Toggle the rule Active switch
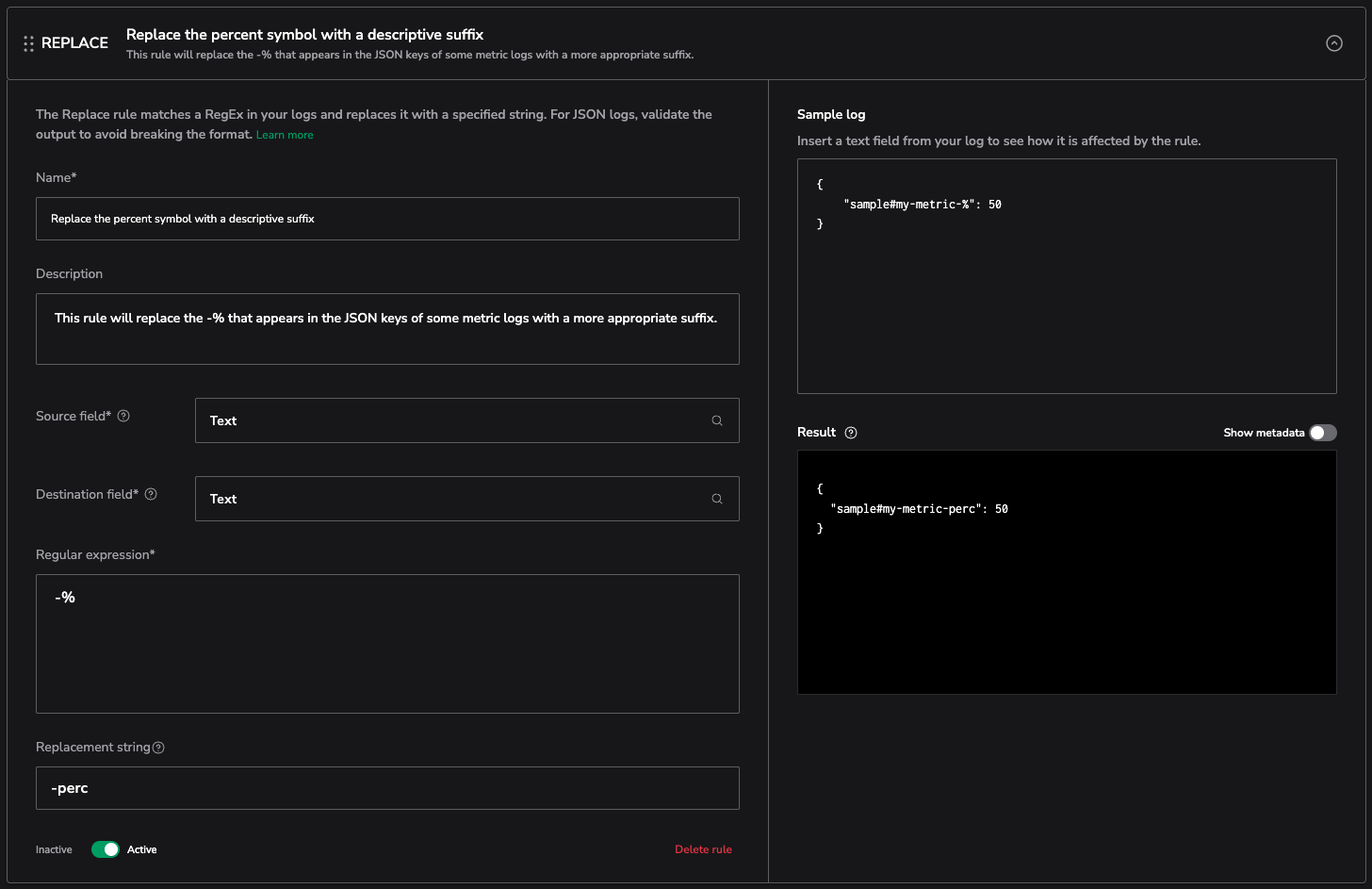 106,849
